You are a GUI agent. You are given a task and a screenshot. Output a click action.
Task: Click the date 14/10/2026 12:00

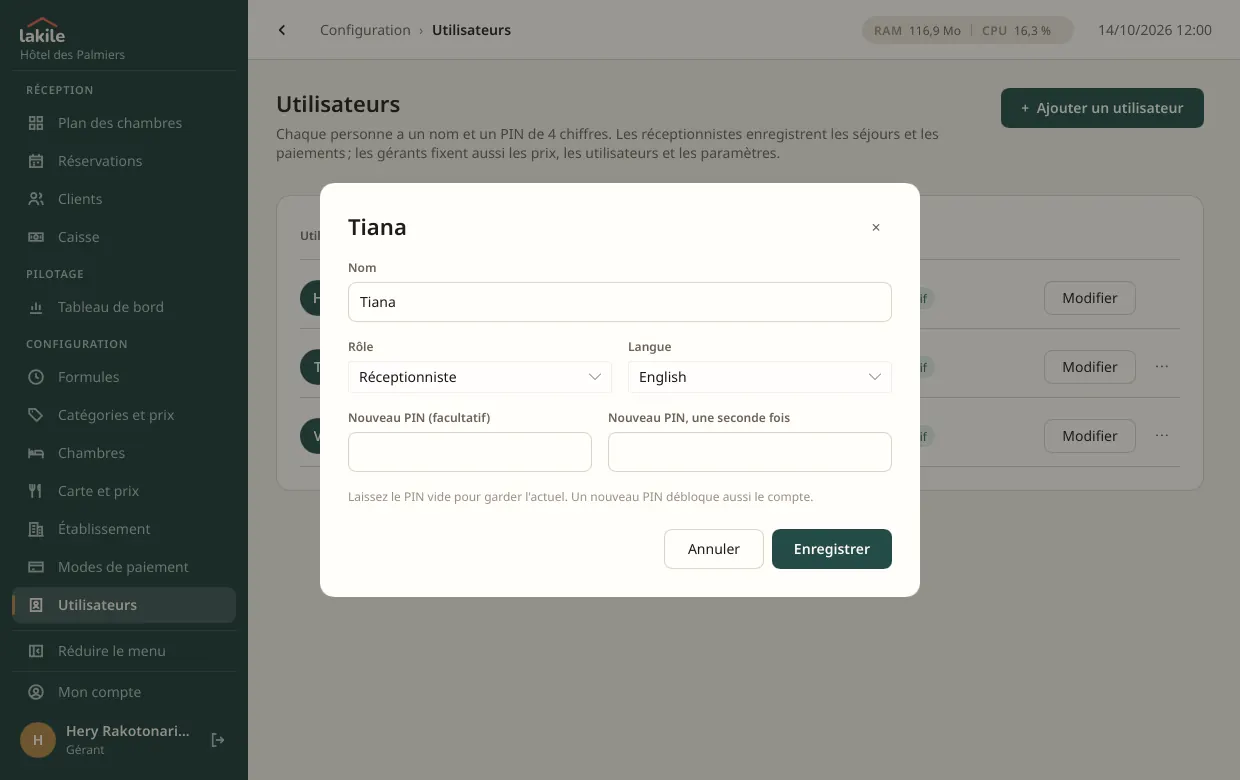coord(1155,30)
